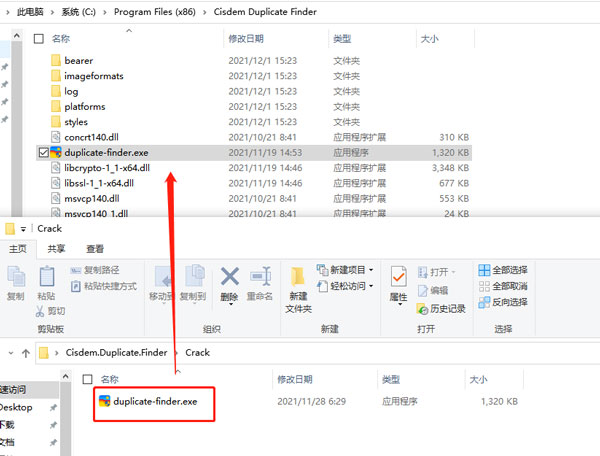Expand the chevron after Program Files (x86)
The height and width of the screenshot is (456, 600).
205,12
